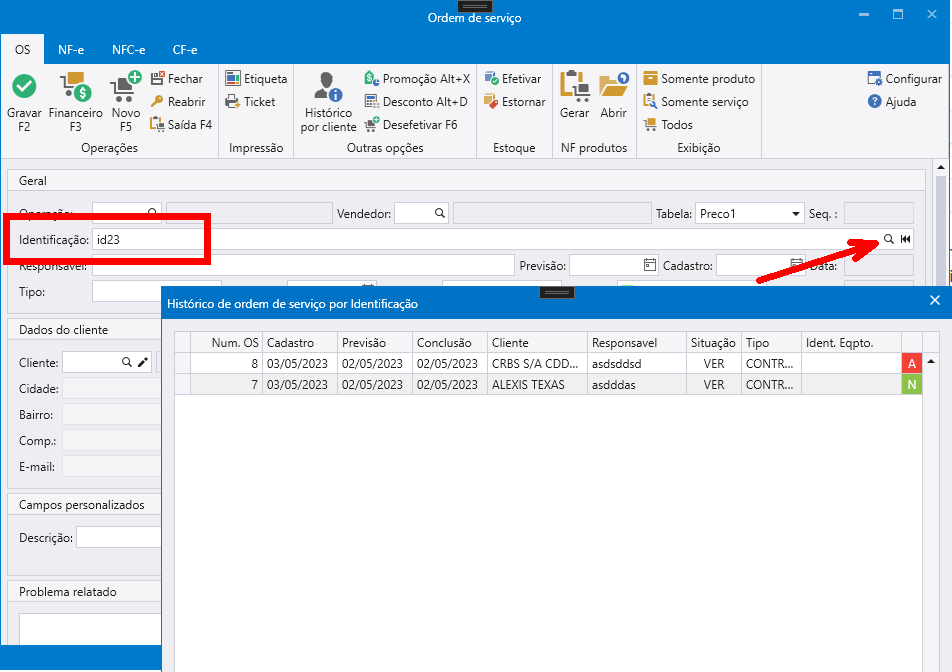
Task: Open the Configurar settings
Action: 904,79
